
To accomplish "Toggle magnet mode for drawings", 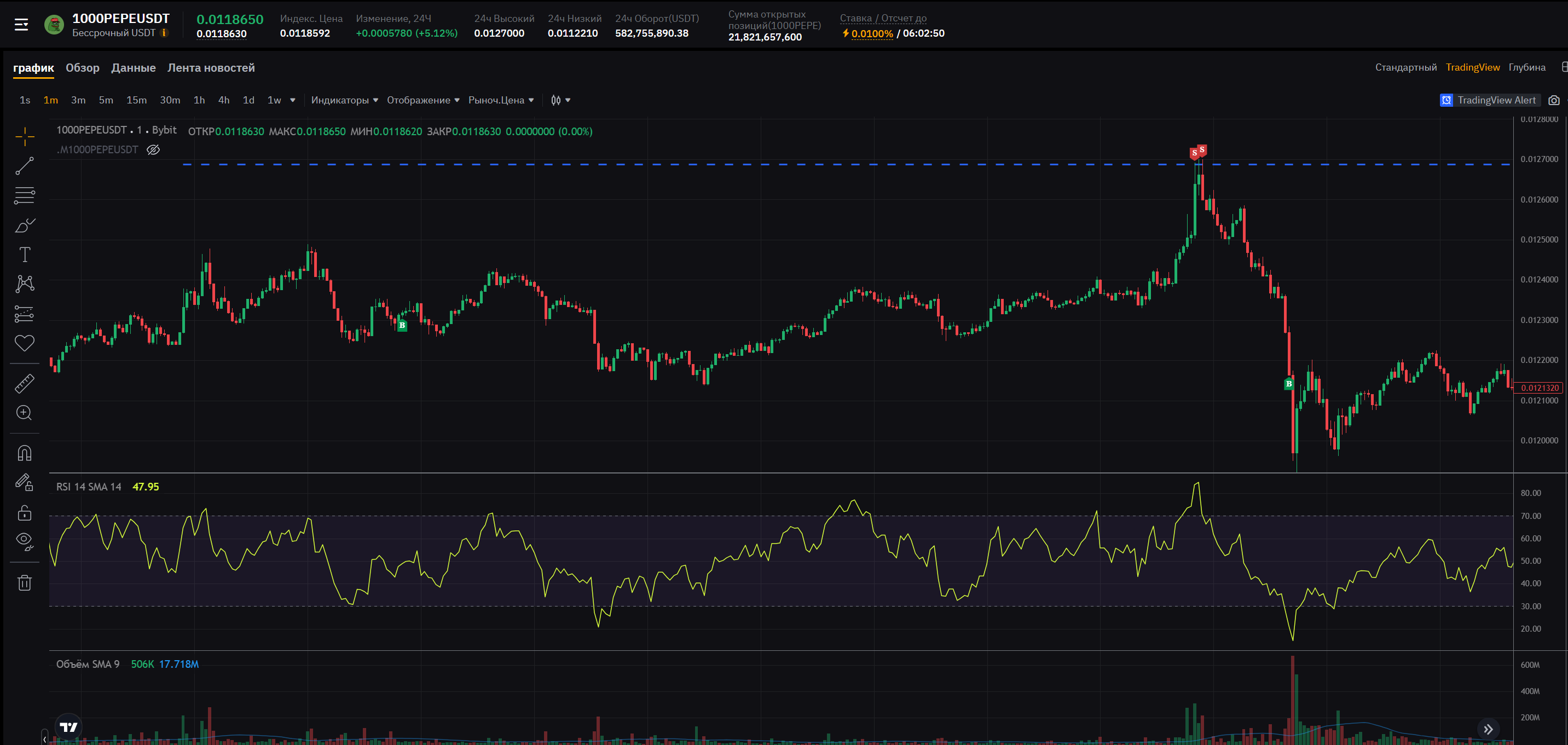I will [24, 453].
